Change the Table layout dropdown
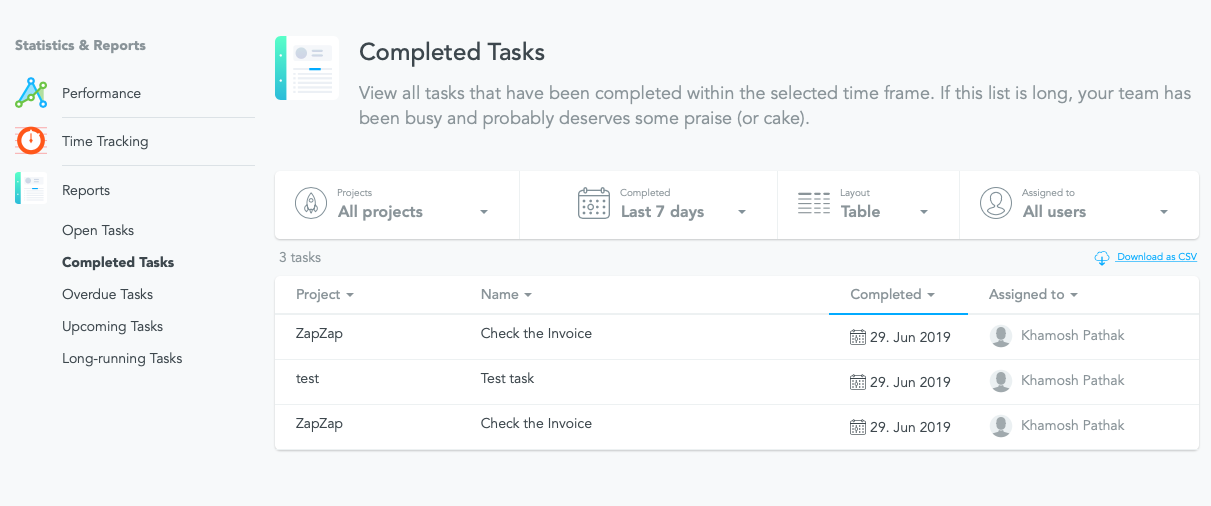Image resolution: width=1211 pixels, height=506 pixels. pyautogui.click(x=884, y=212)
